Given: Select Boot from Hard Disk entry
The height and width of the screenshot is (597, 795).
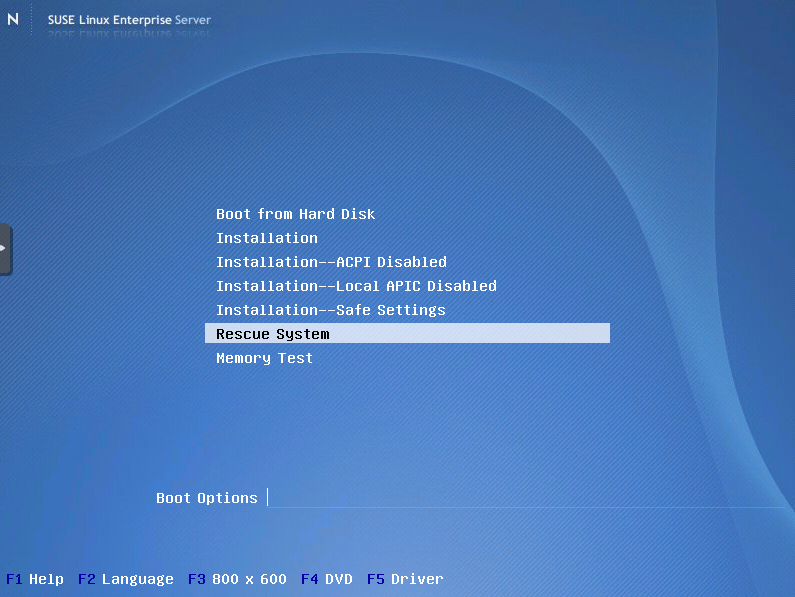Looking at the screenshot, I should [x=295, y=214].
